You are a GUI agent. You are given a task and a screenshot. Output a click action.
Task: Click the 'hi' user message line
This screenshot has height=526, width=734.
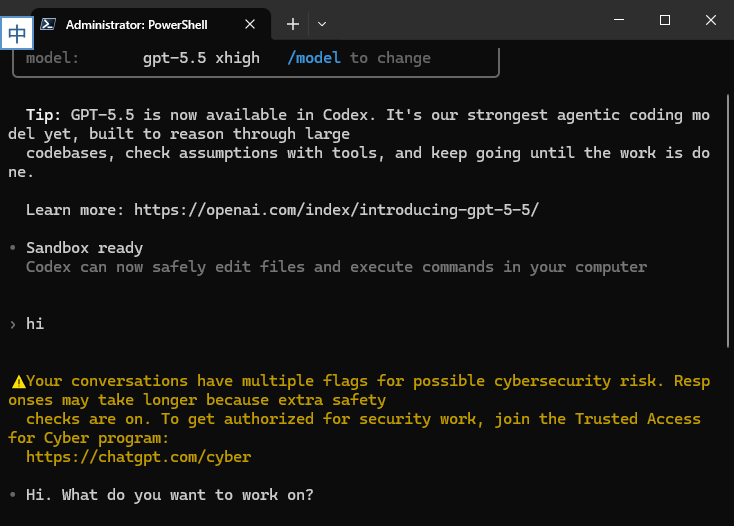point(35,323)
